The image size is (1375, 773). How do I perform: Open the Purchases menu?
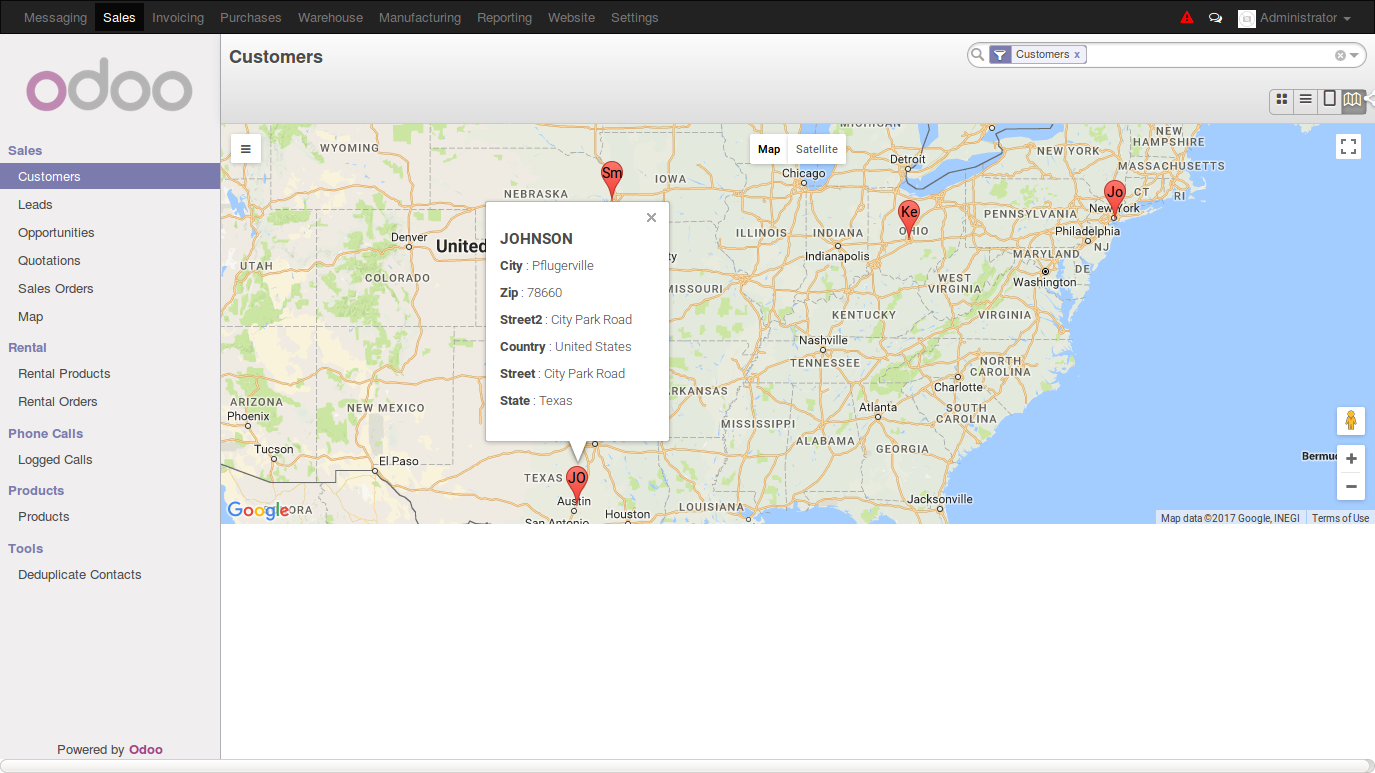click(251, 18)
